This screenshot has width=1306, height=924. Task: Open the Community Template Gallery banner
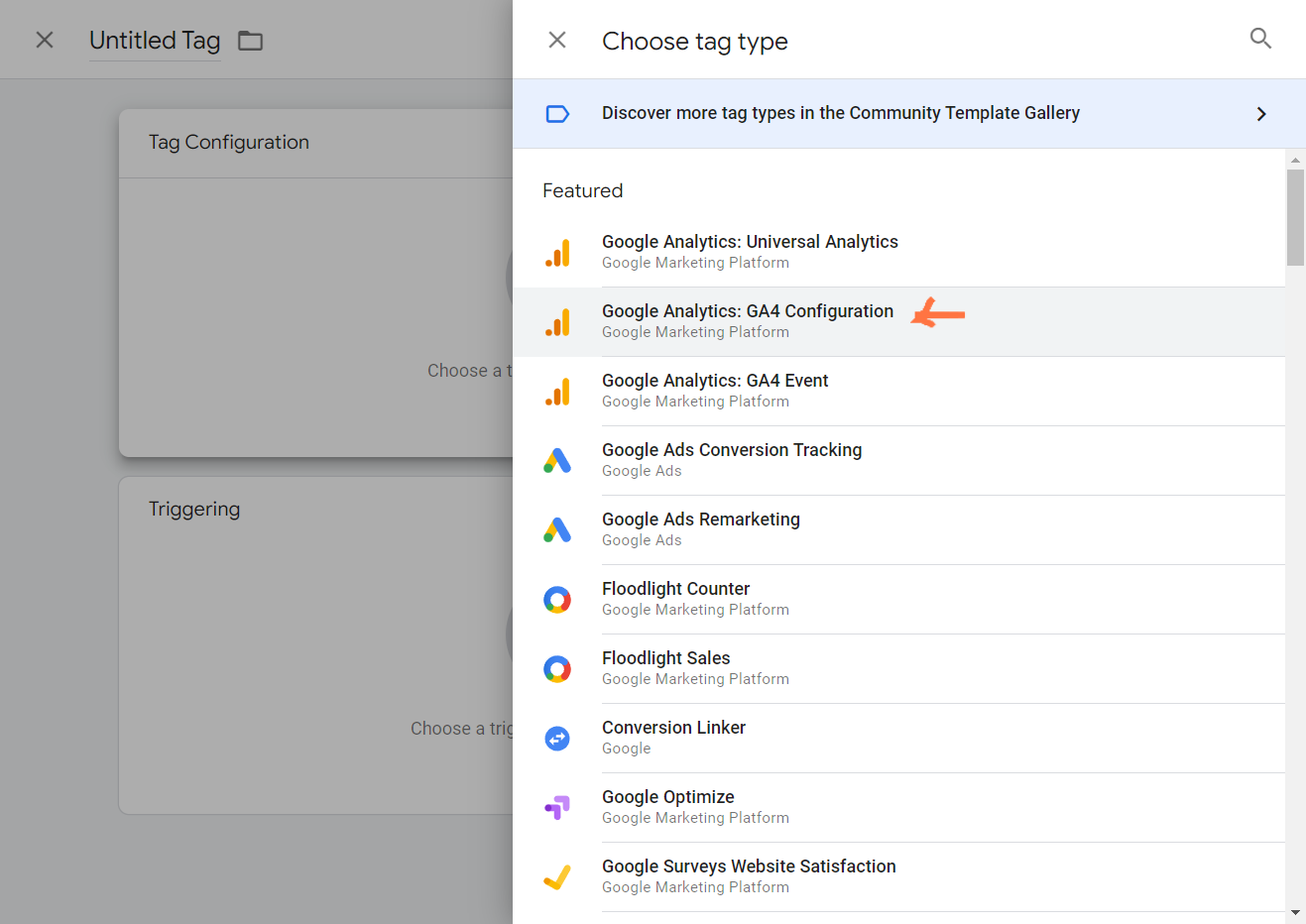909,114
